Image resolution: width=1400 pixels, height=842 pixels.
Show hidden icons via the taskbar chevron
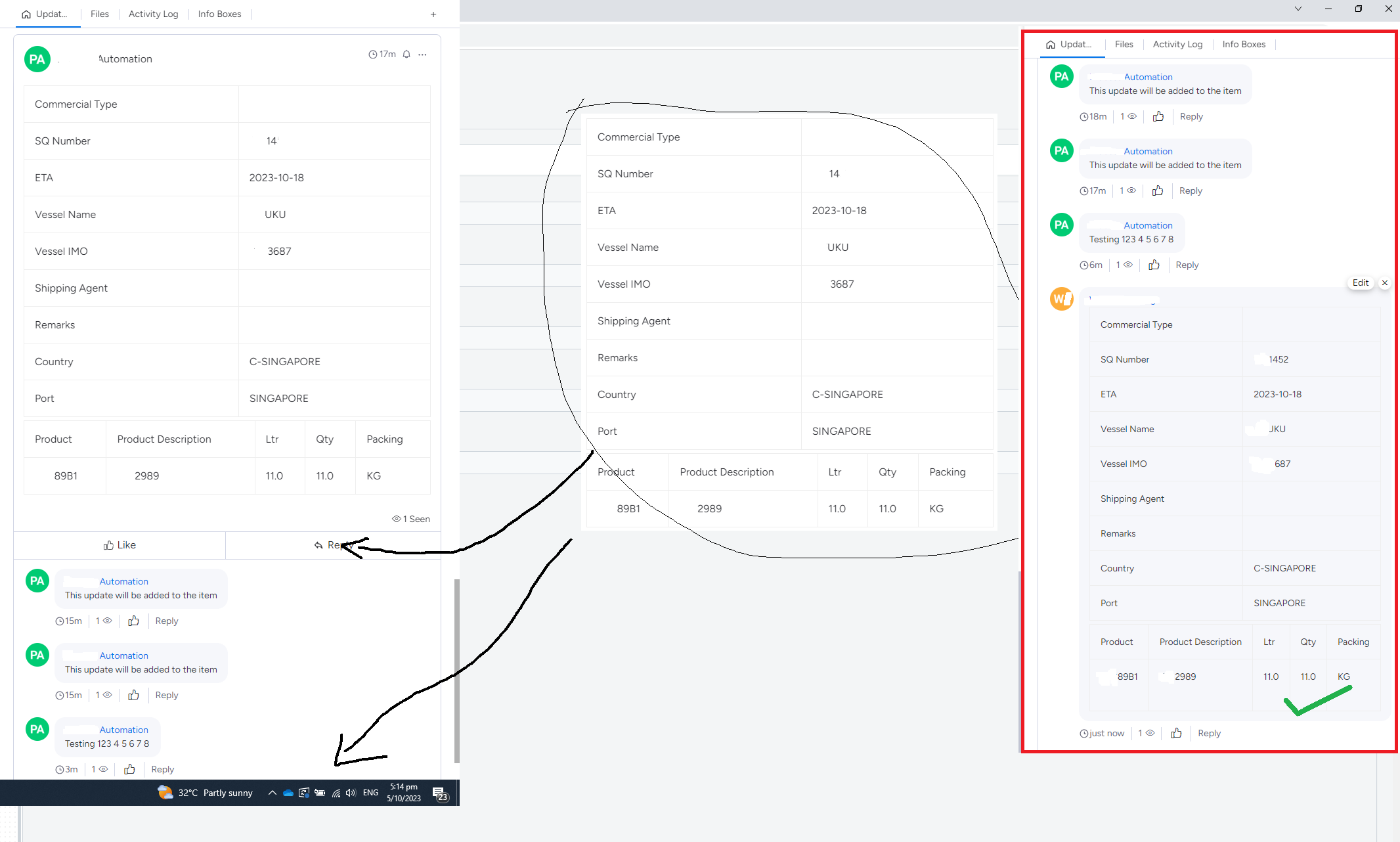pos(272,793)
